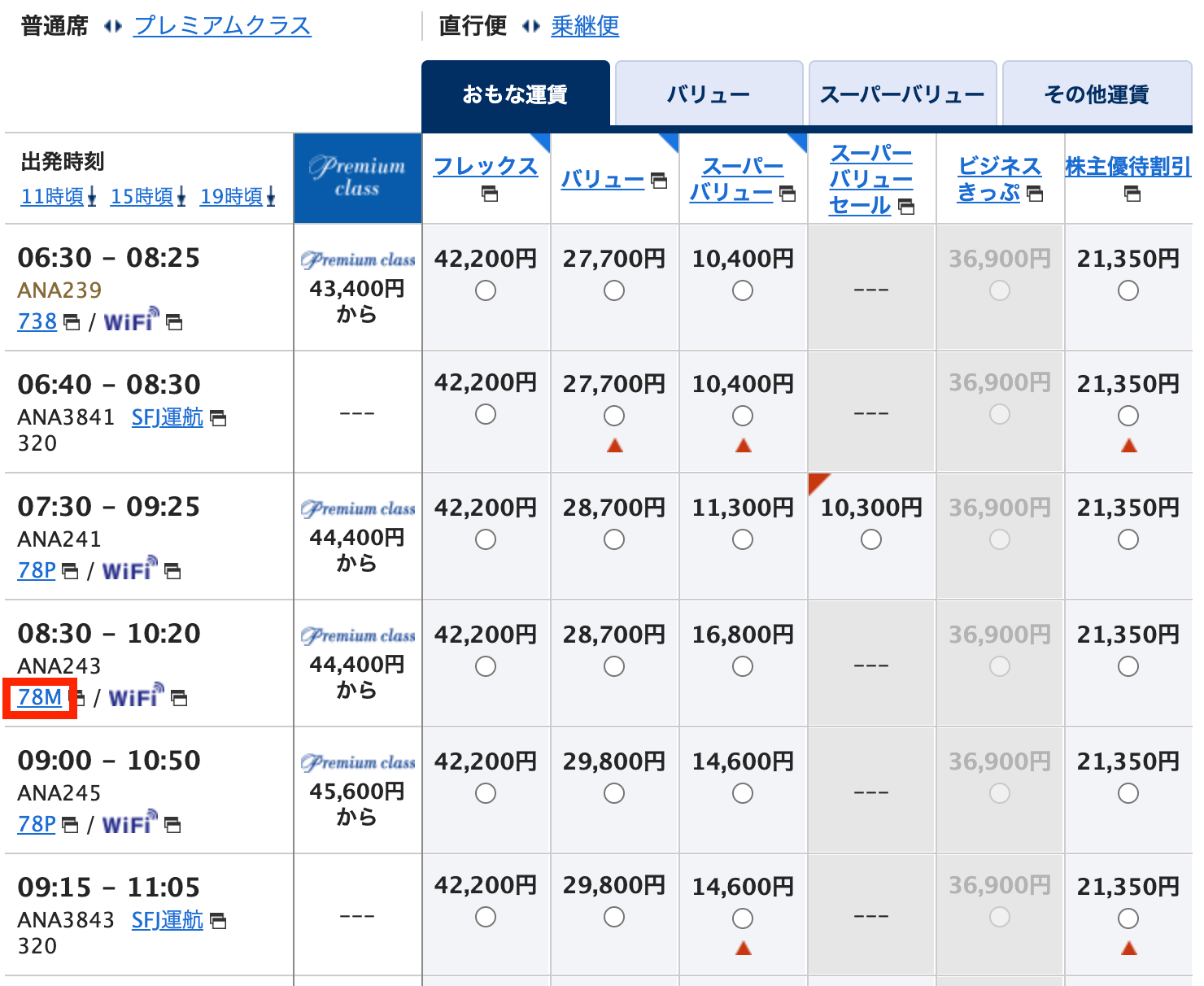The image size is (1204, 986).
Task: Switch to バリュー tab
Action: click(x=709, y=93)
